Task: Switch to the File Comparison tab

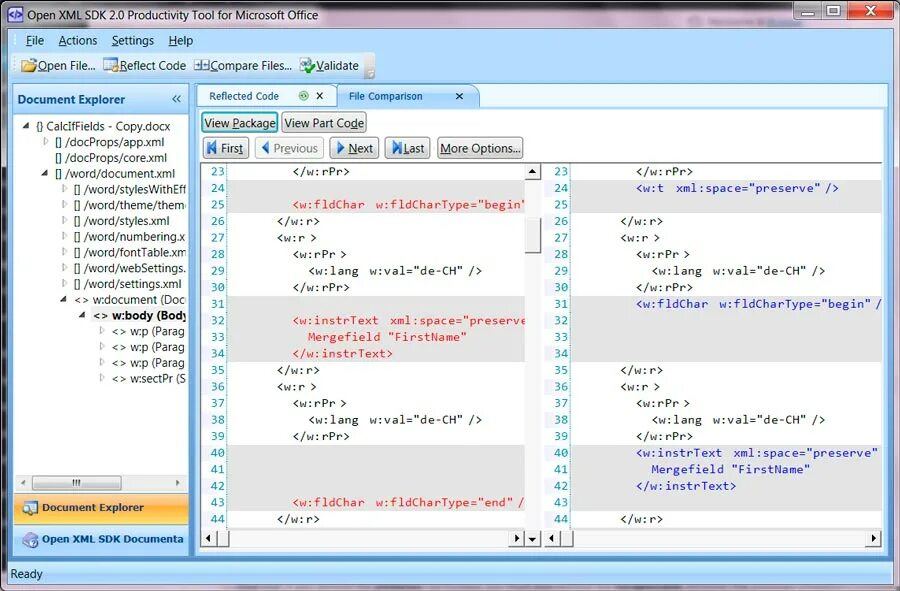Action: (x=385, y=96)
